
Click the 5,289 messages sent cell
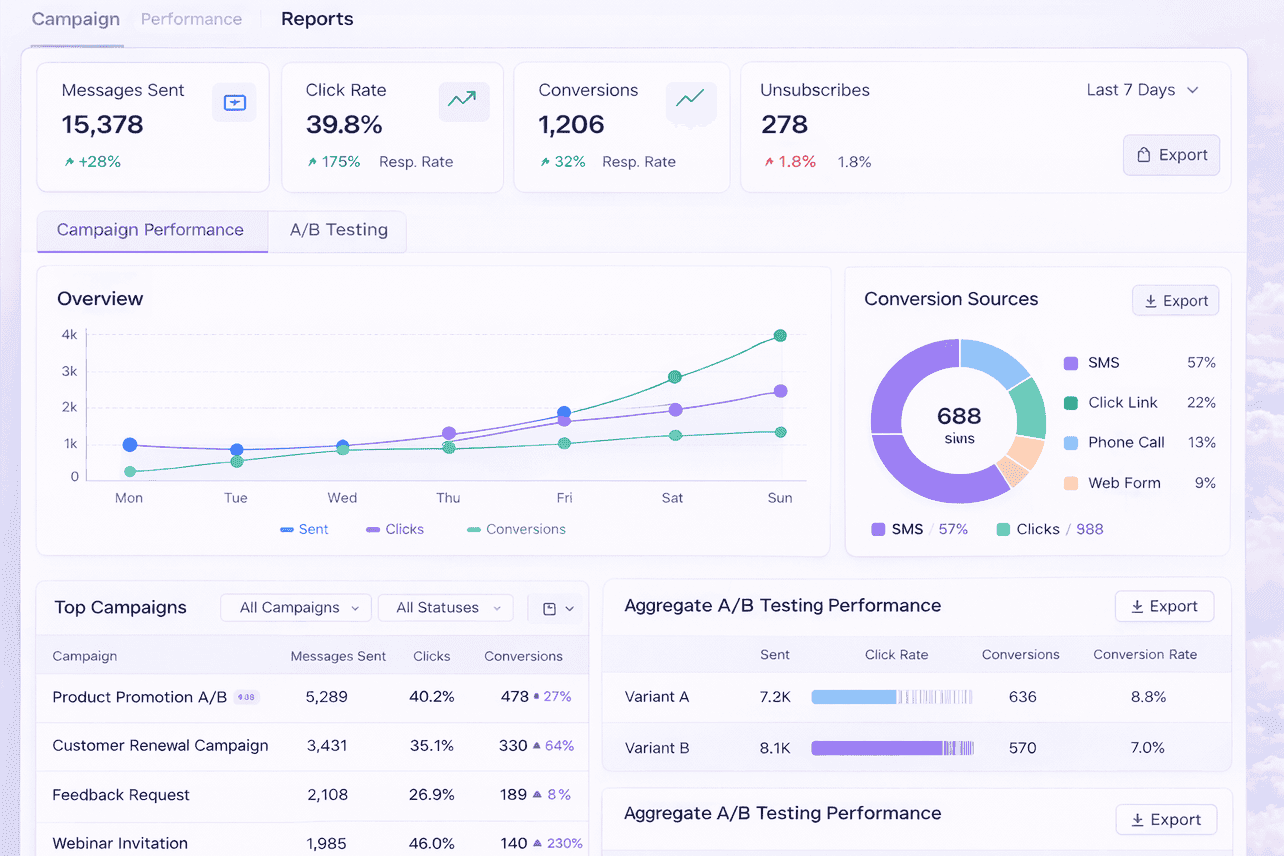pyautogui.click(x=327, y=697)
